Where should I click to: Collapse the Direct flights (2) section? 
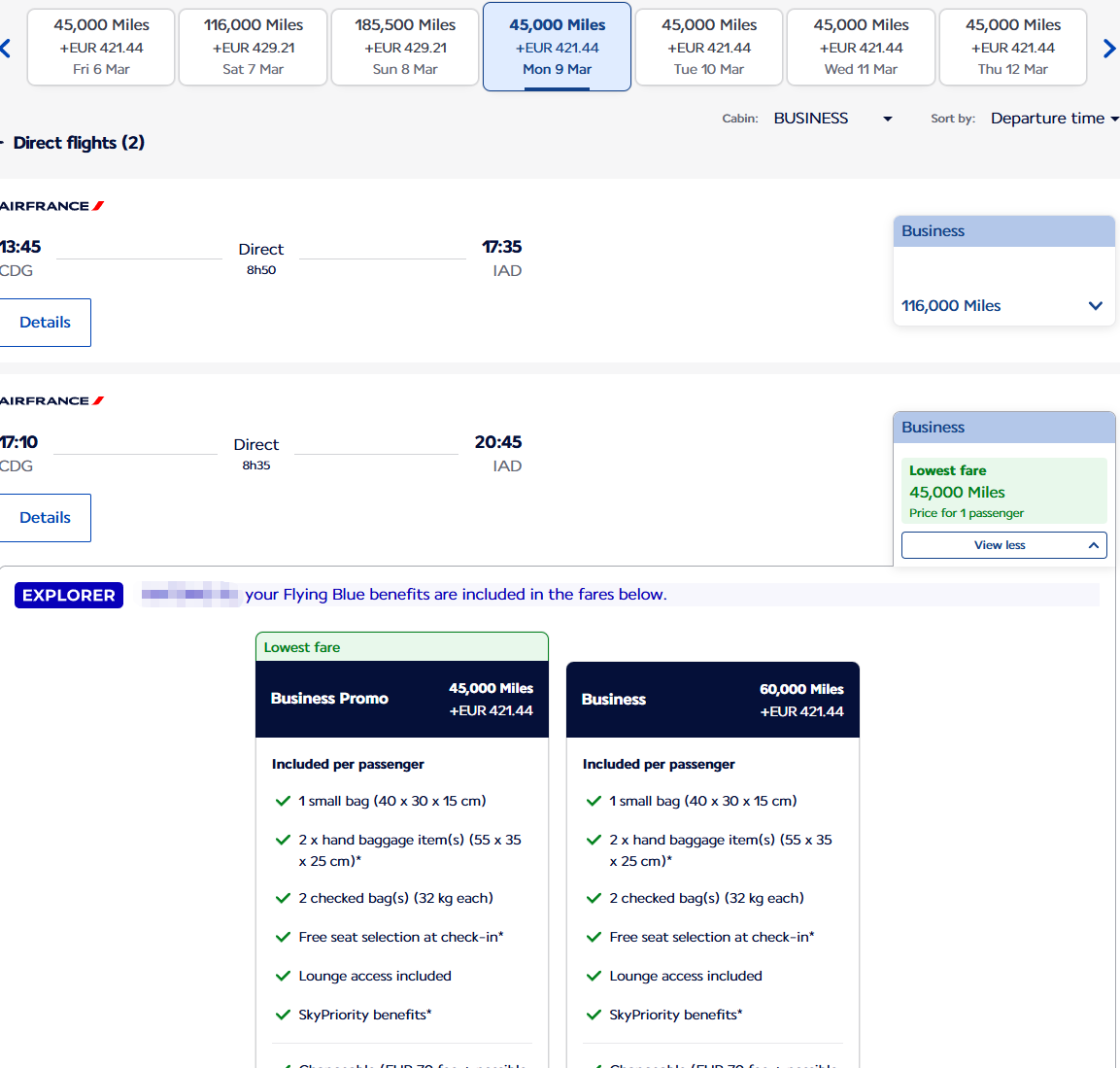76,143
